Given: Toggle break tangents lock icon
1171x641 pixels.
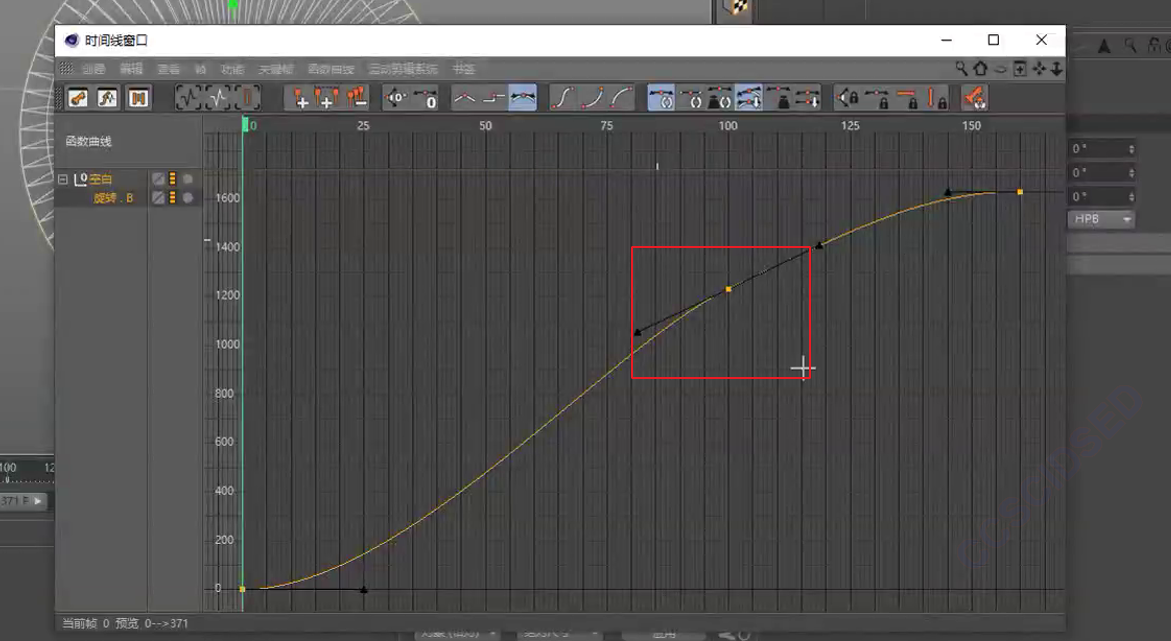Looking at the screenshot, I should click(847, 98).
